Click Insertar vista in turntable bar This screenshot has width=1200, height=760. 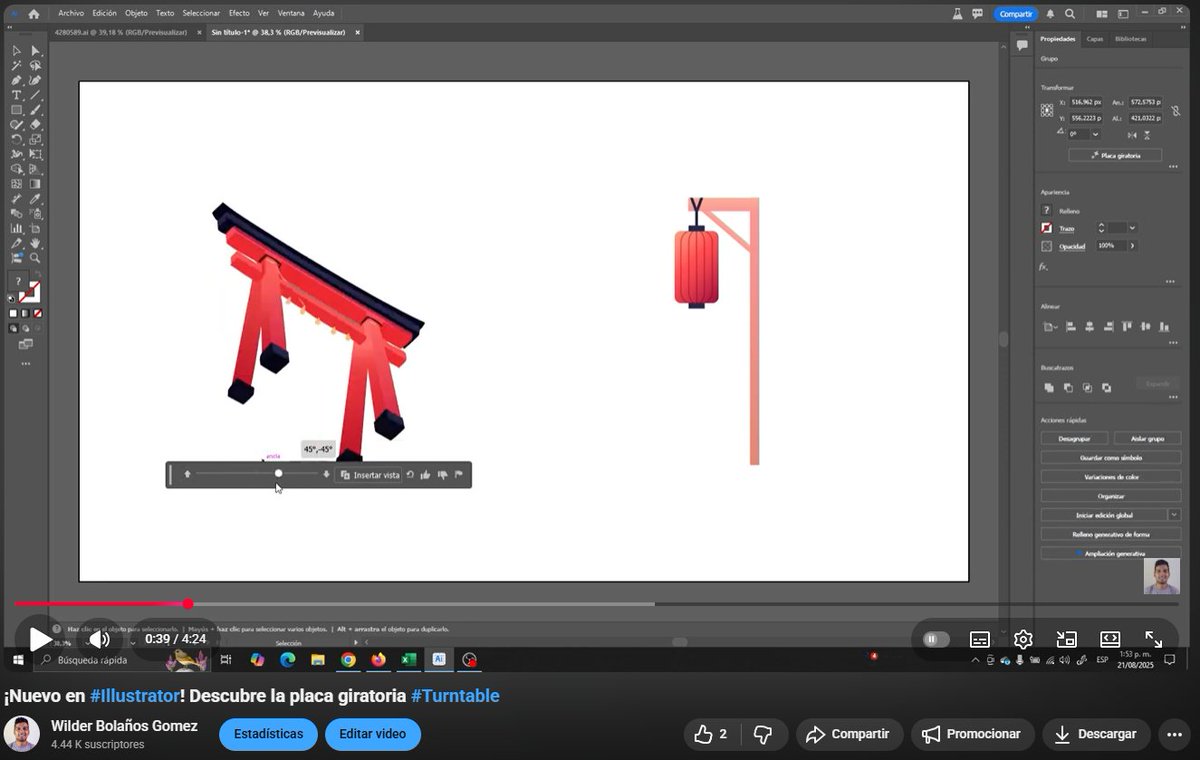(x=370, y=475)
